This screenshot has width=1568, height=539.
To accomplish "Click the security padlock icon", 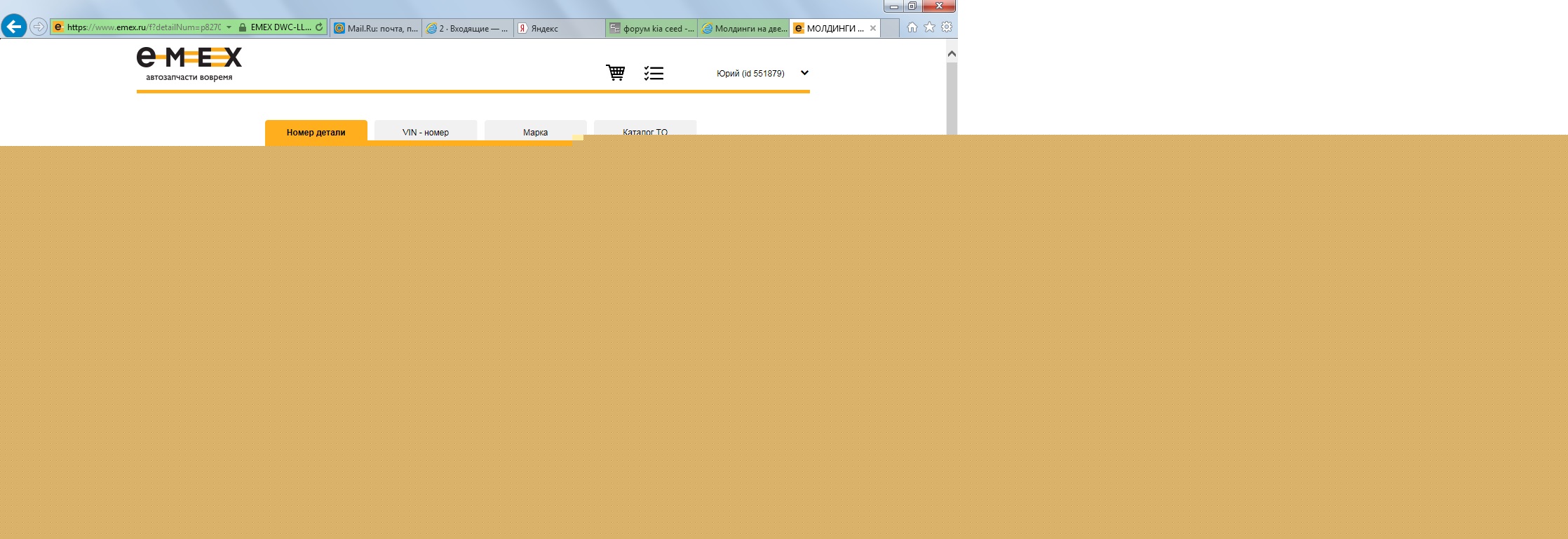I will click(242, 27).
